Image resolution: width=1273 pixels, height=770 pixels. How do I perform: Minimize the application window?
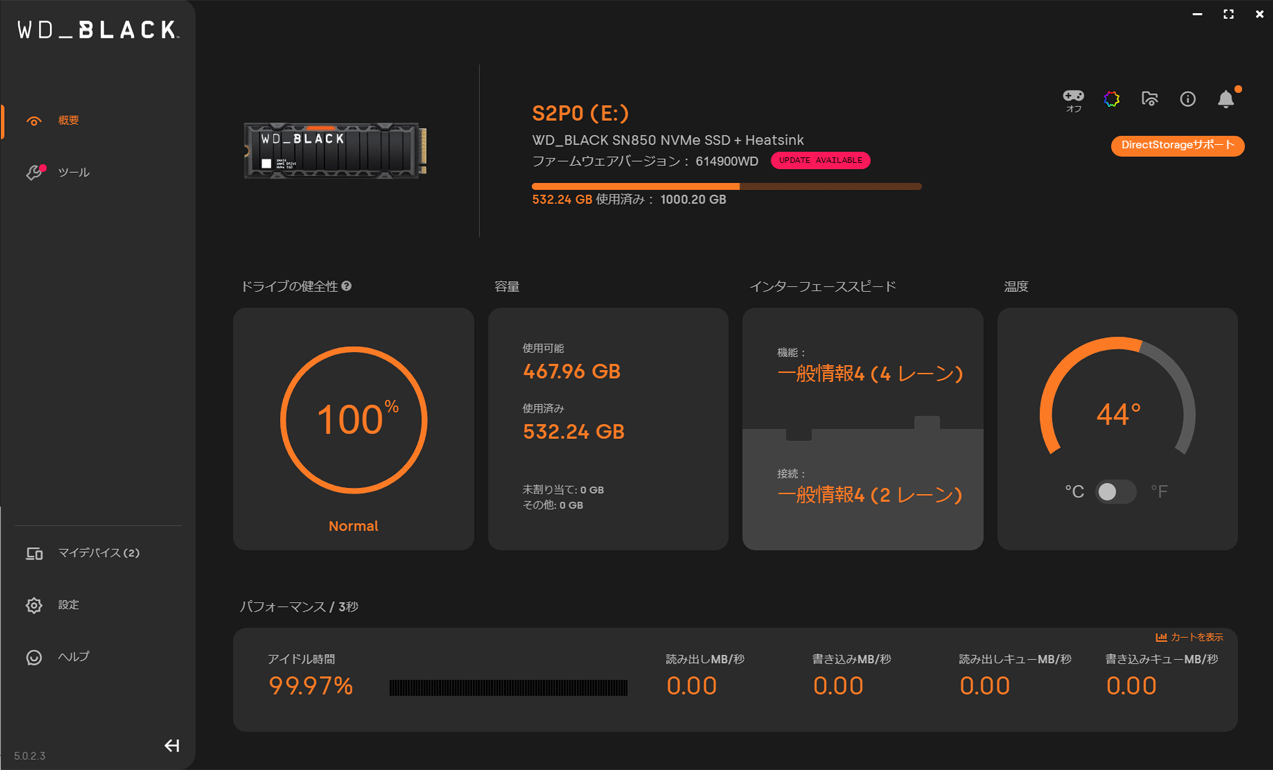pos(1197,14)
